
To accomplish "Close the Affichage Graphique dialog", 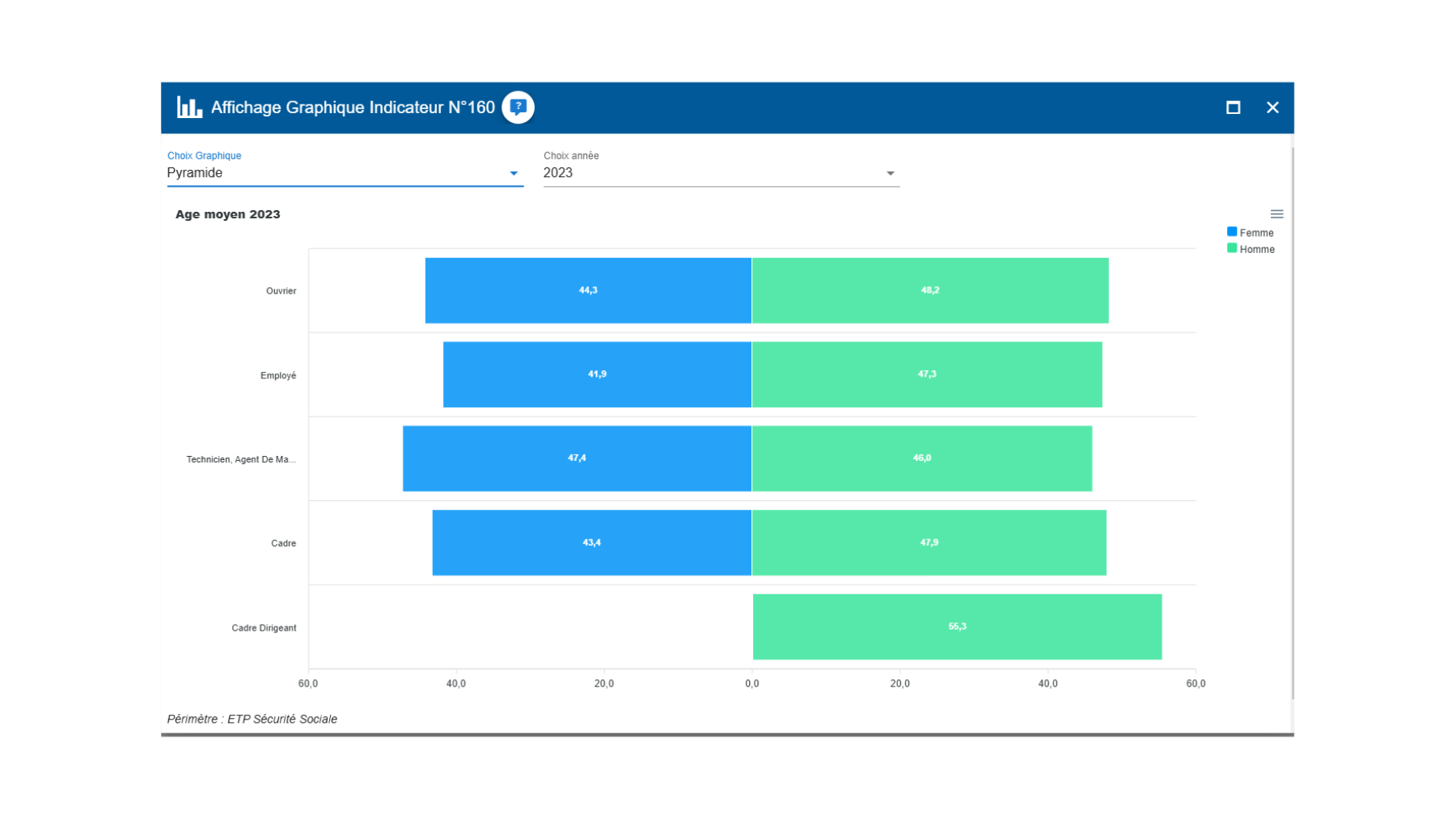I will (1272, 108).
